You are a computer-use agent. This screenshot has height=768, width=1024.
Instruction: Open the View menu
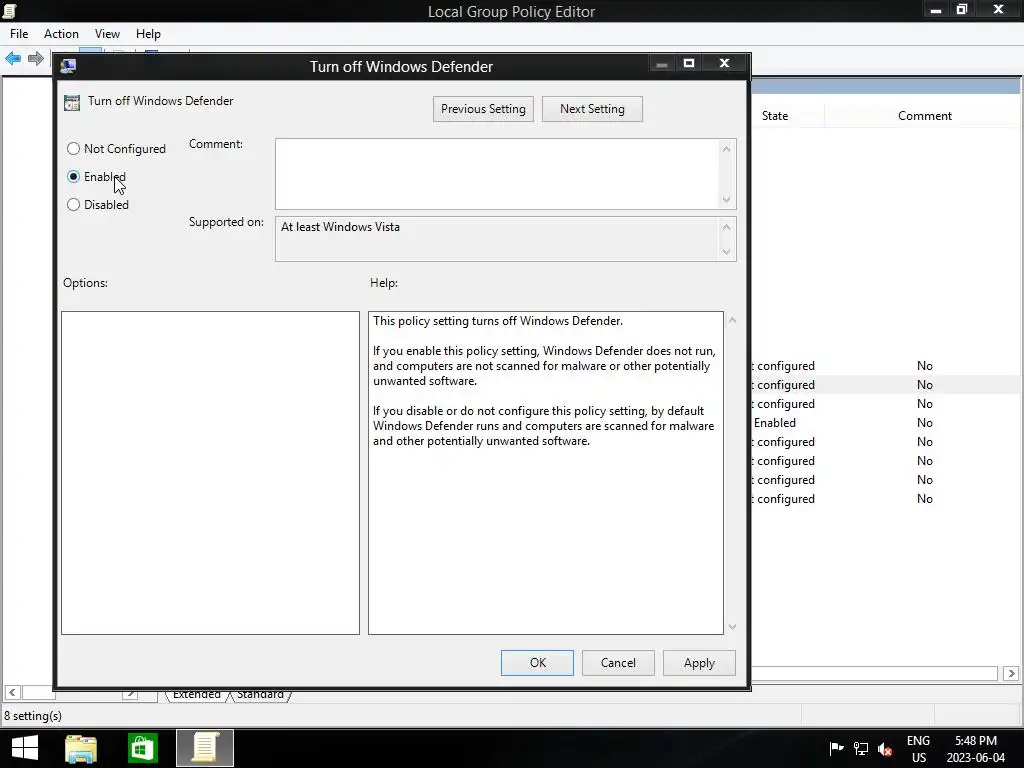[x=107, y=34]
